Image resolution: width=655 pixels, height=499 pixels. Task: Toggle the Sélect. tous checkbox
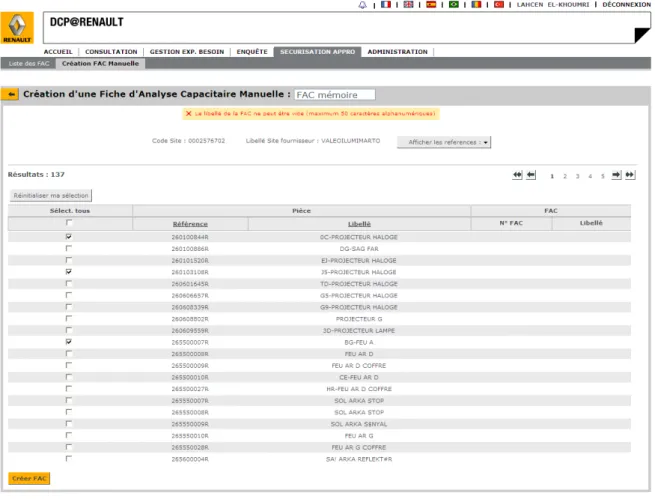pos(69,223)
